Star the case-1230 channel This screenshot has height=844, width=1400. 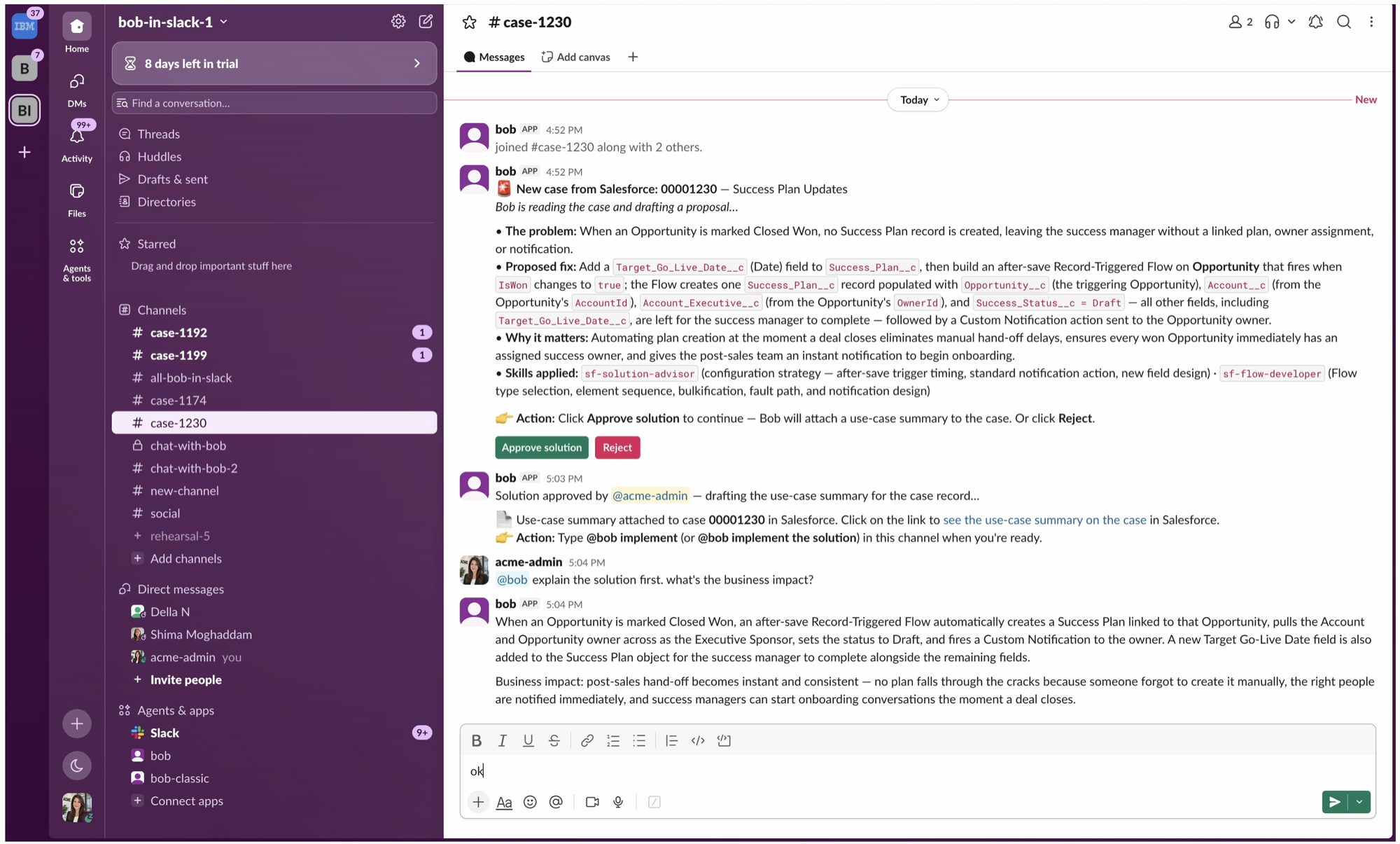[469, 22]
